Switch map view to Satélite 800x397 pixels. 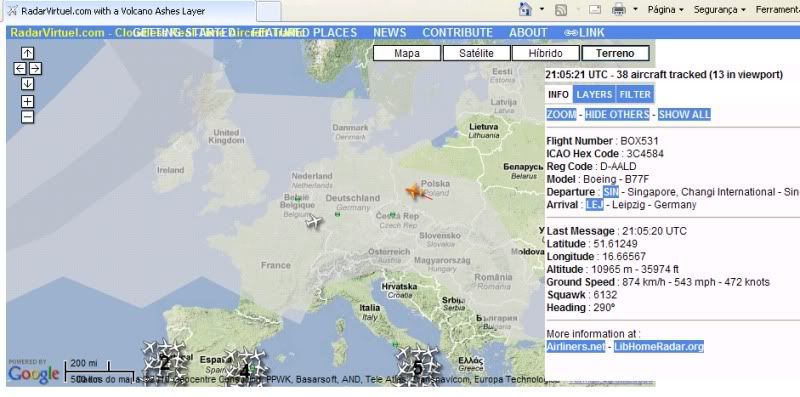[x=477, y=53]
